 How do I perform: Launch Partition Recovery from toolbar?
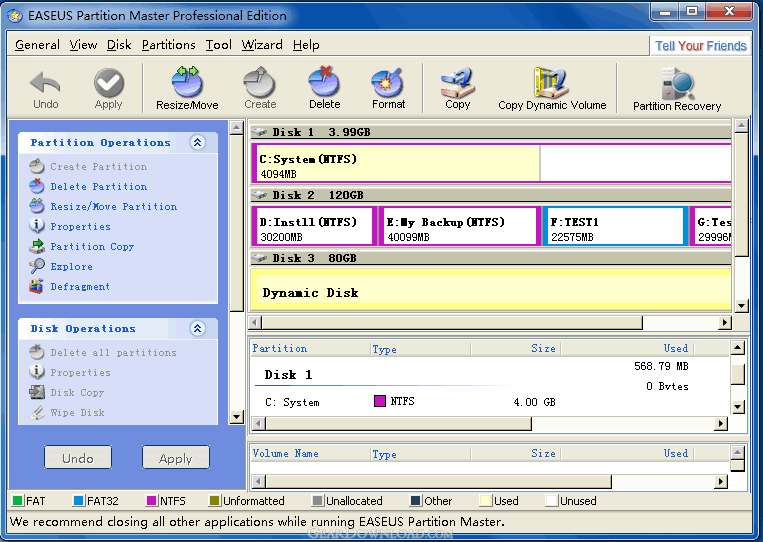pyautogui.click(x=677, y=83)
